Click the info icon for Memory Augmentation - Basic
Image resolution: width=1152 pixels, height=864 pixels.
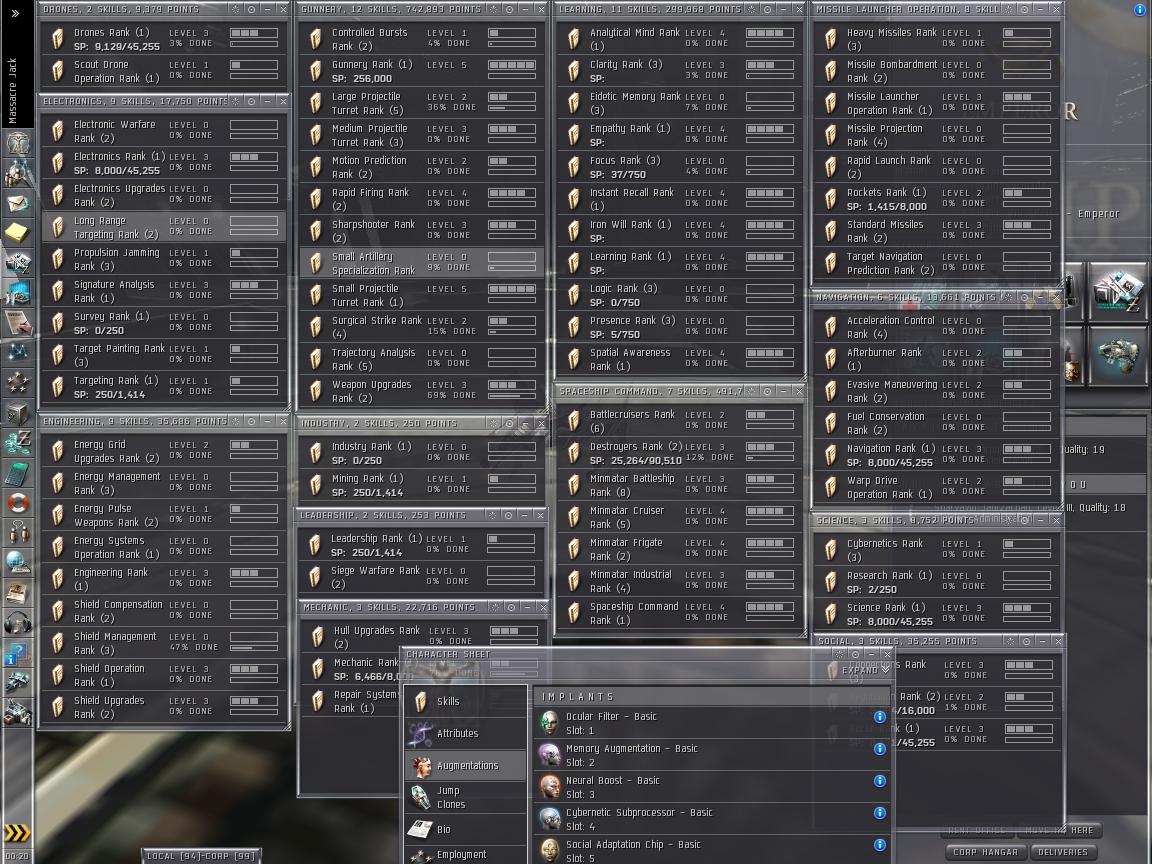click(879, 749)
